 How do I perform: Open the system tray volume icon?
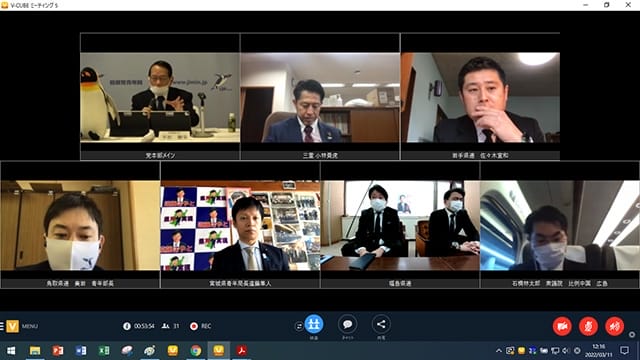tap(566, 351)
